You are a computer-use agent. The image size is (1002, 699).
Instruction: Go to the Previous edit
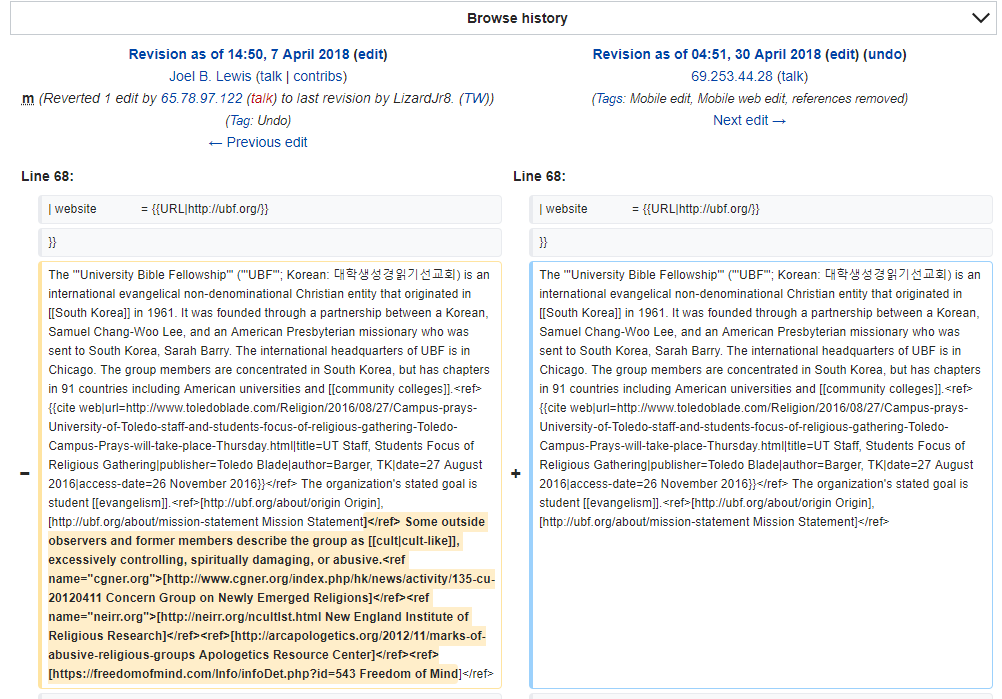pyautogui.click(x=258, y=142)
